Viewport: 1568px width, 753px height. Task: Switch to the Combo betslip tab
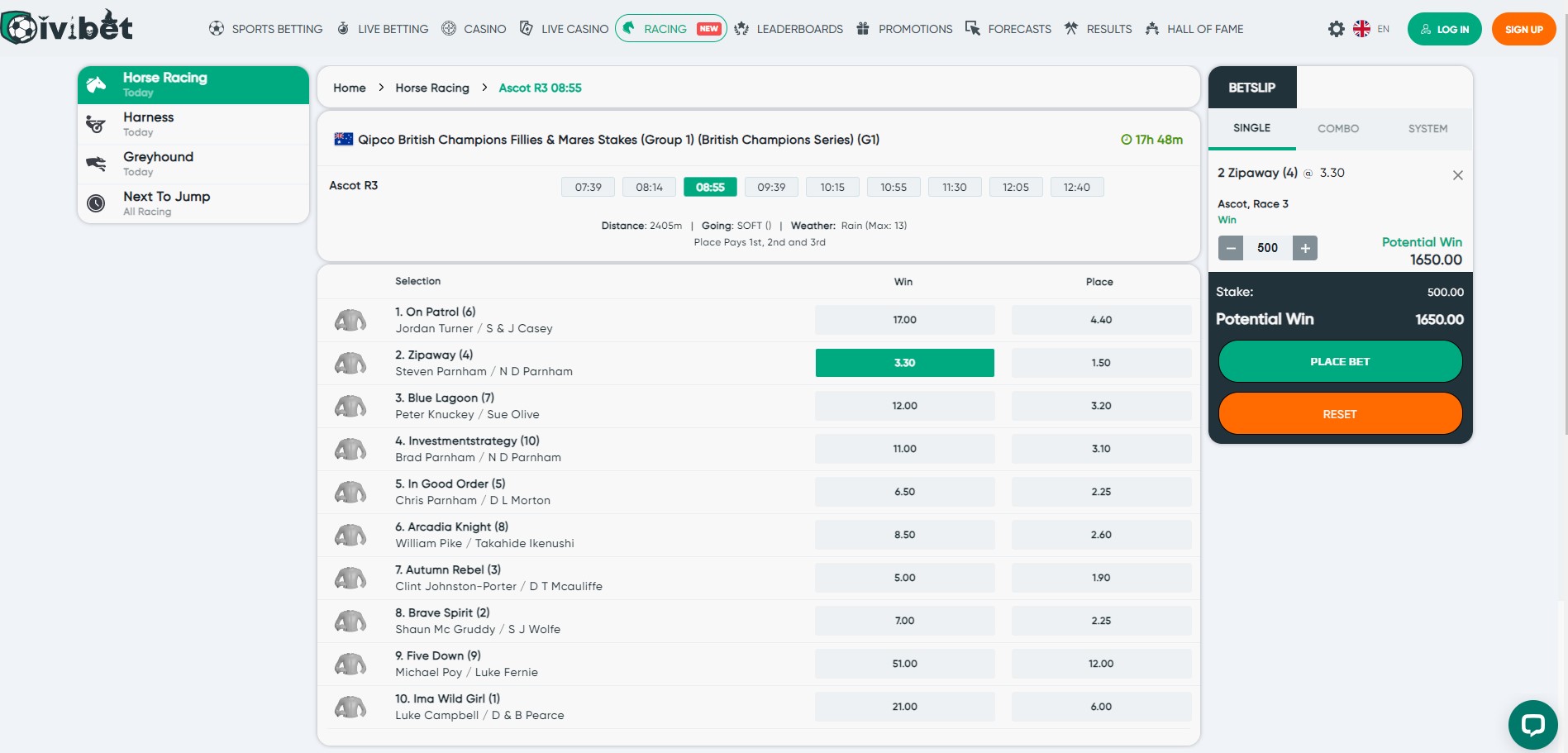[x=1338, y=129]
